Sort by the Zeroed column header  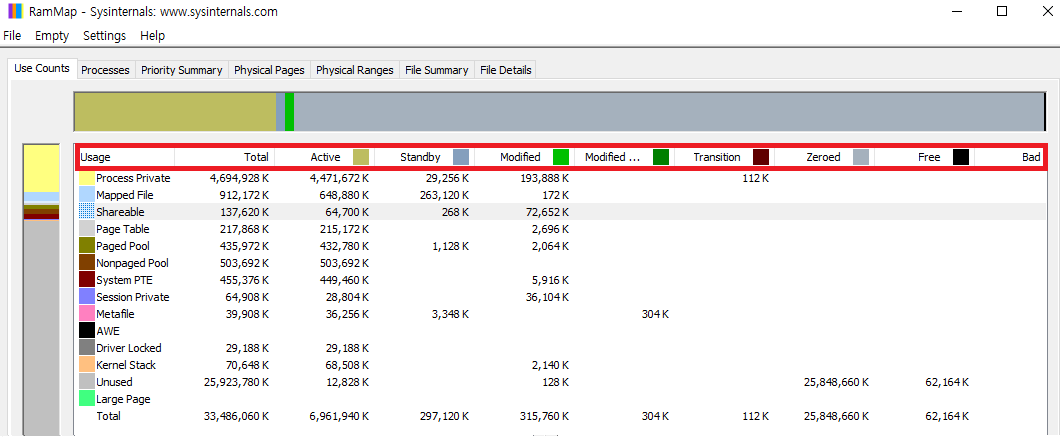coord(825,157)
